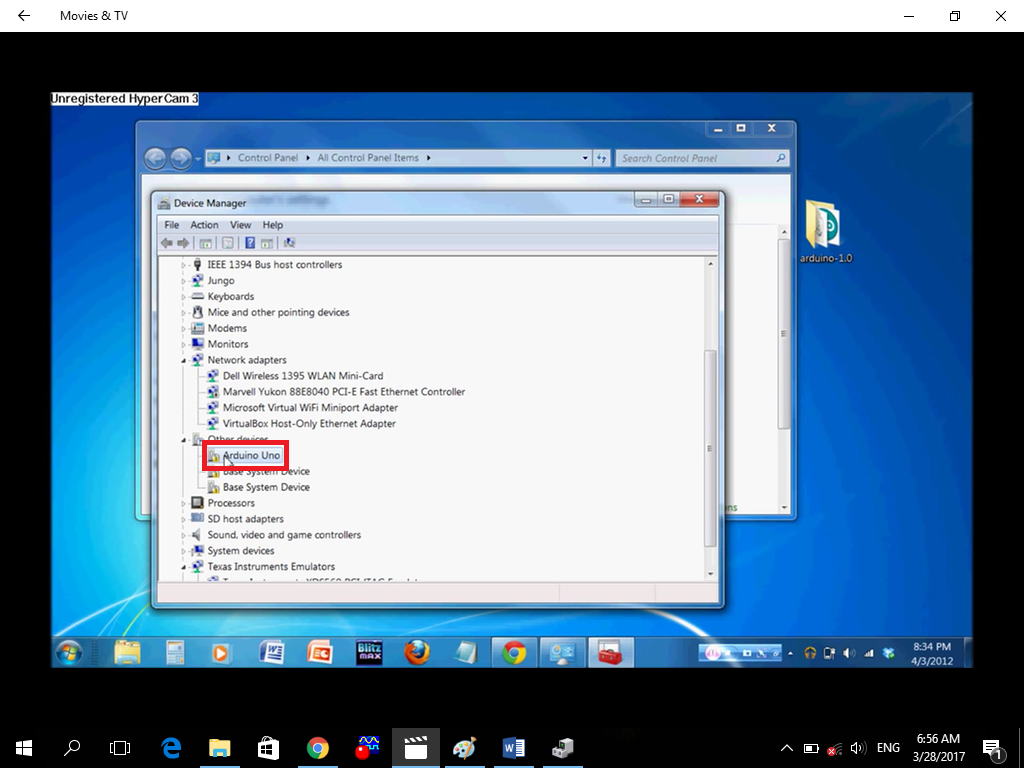
Task: Click the Control Panel forward navigation button
Action: coord(181,158)
